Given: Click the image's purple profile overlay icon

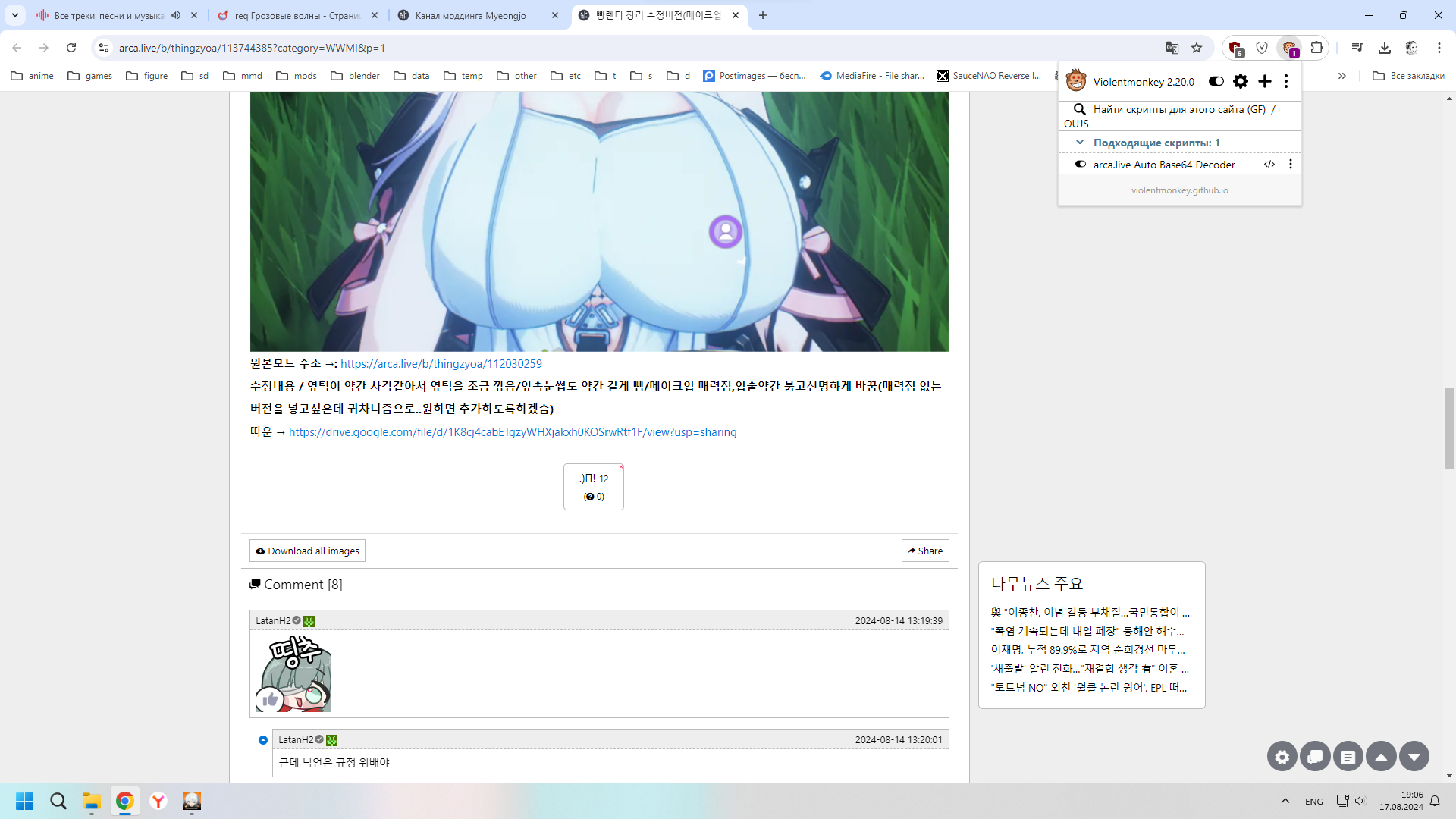Looking at the screenshot, I should pos(725,231).
